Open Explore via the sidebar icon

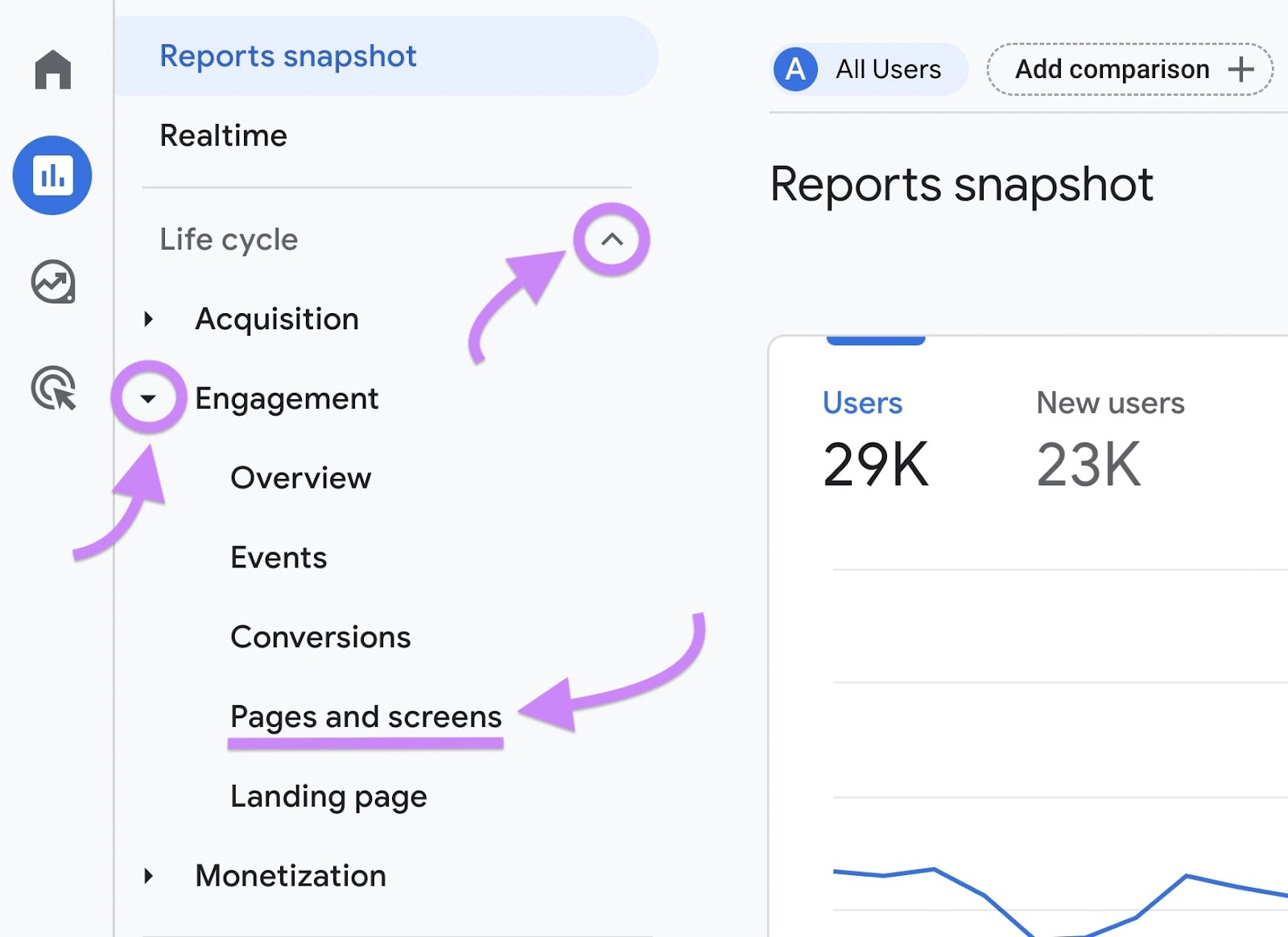[52, 282]
